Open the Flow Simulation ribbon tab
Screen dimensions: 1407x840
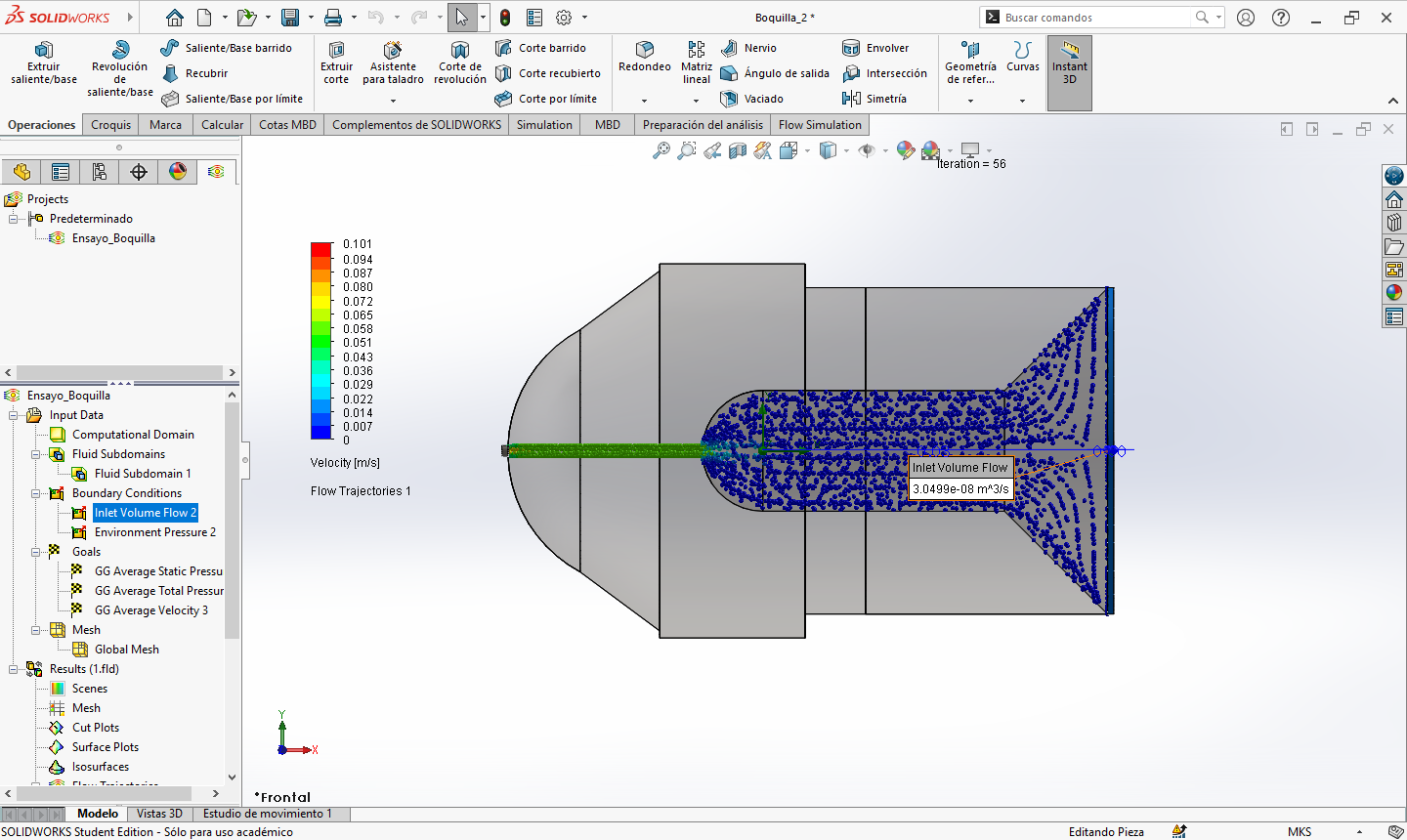coord(820,125)
